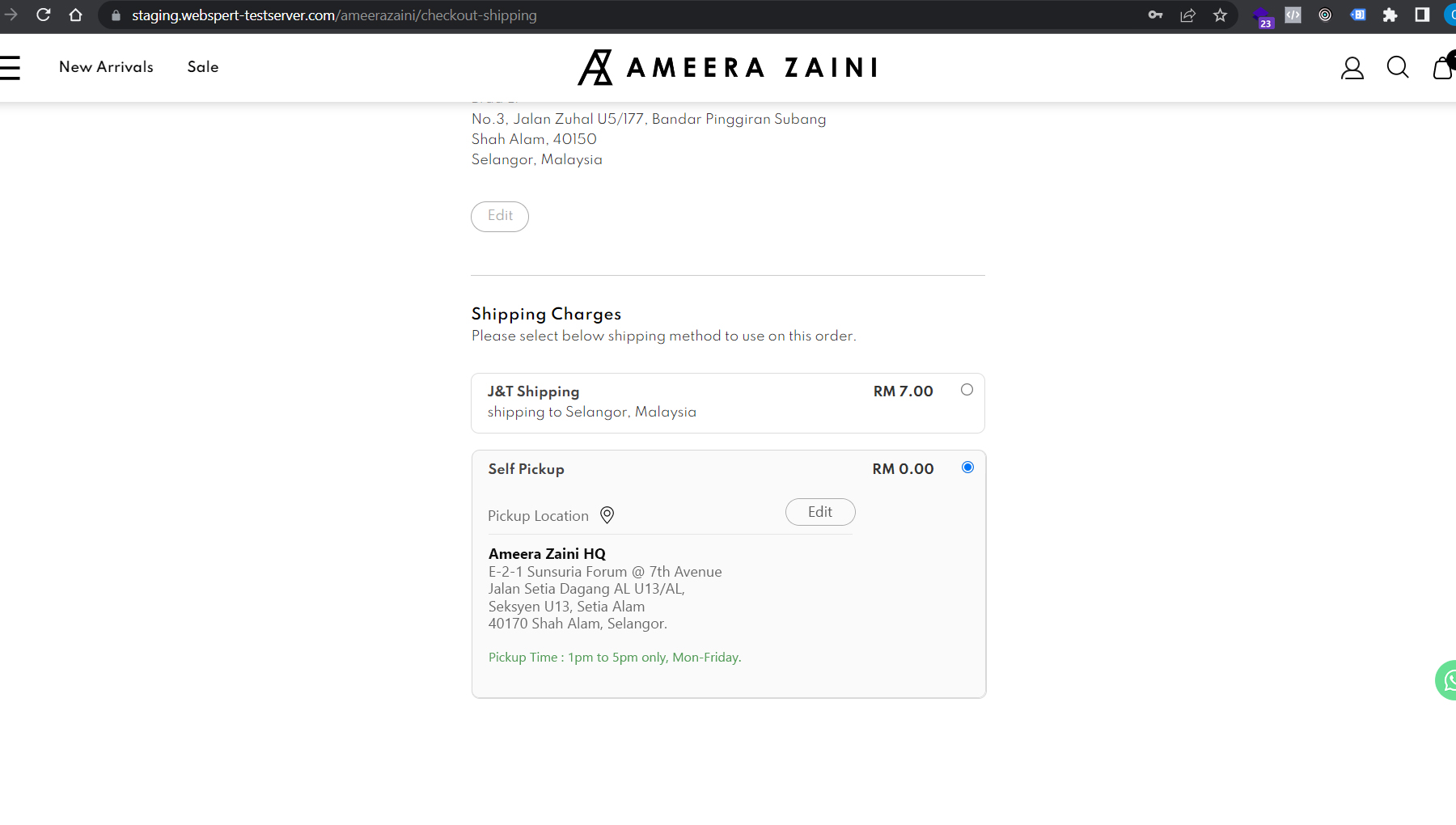Open Sale menu

pyautogui.click(x=203, y=67)
